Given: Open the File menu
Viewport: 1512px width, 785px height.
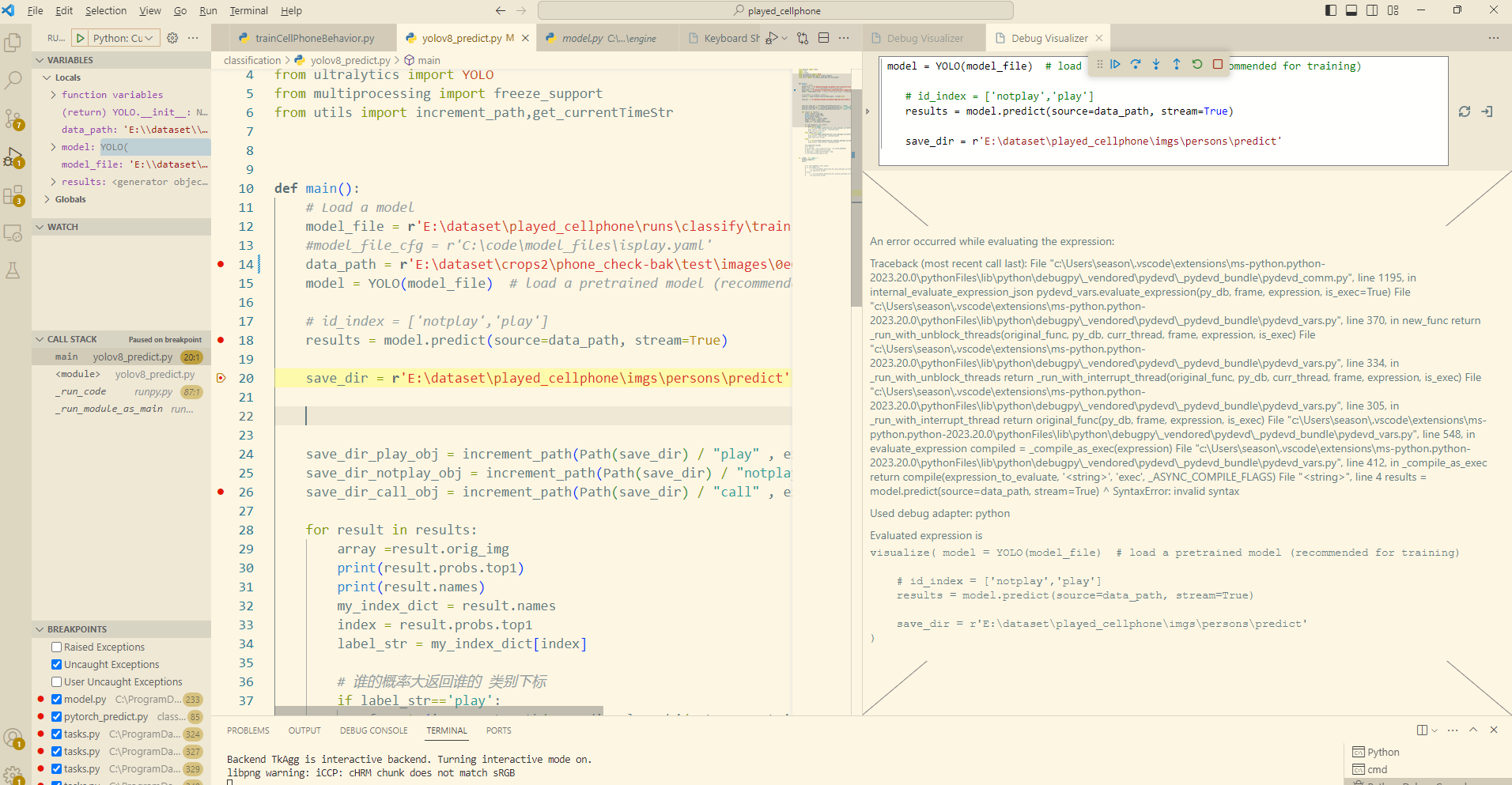Looking at the screenshot, I should (36, 10).
